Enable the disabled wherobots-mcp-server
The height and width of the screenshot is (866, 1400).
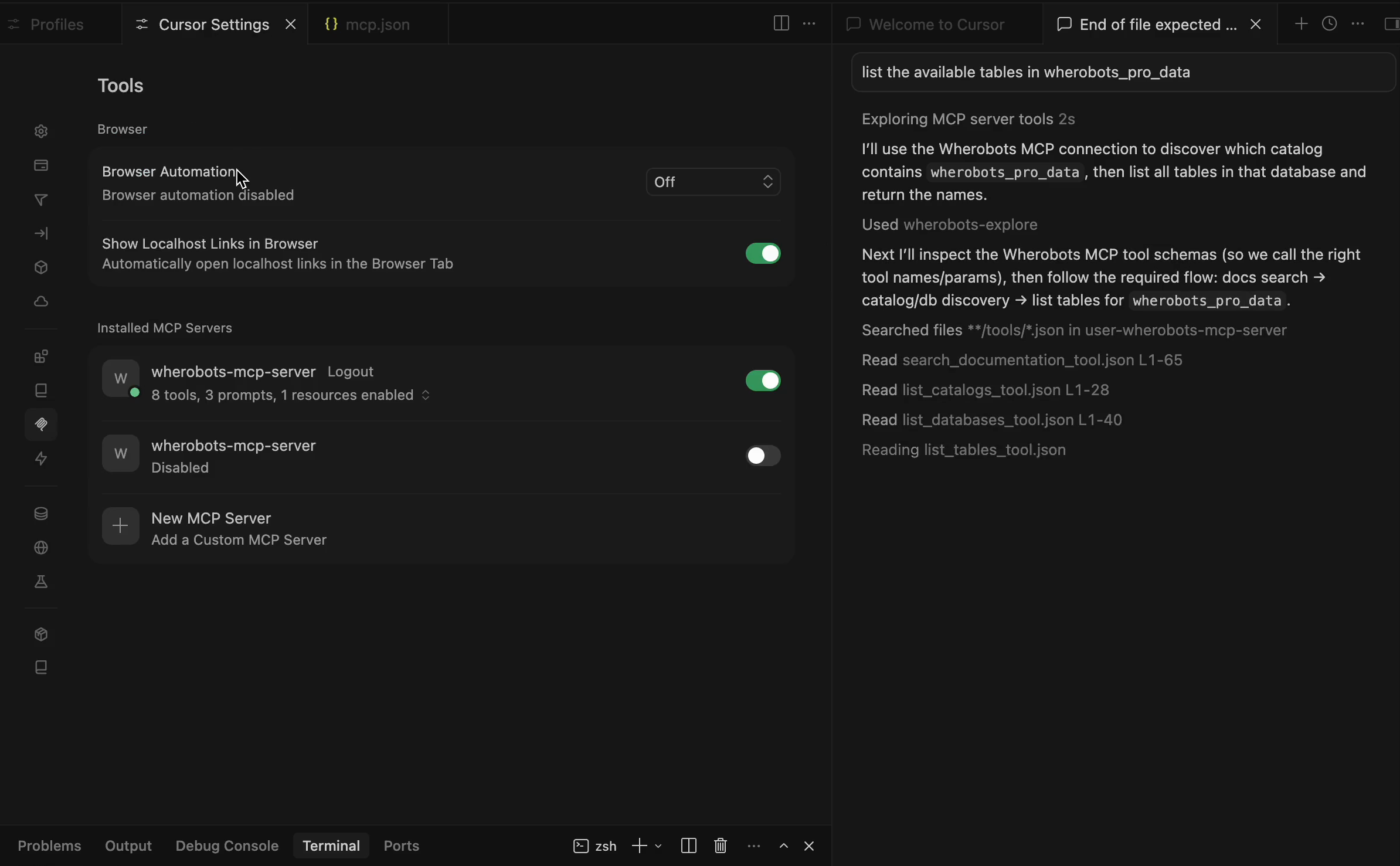(762, 456)
